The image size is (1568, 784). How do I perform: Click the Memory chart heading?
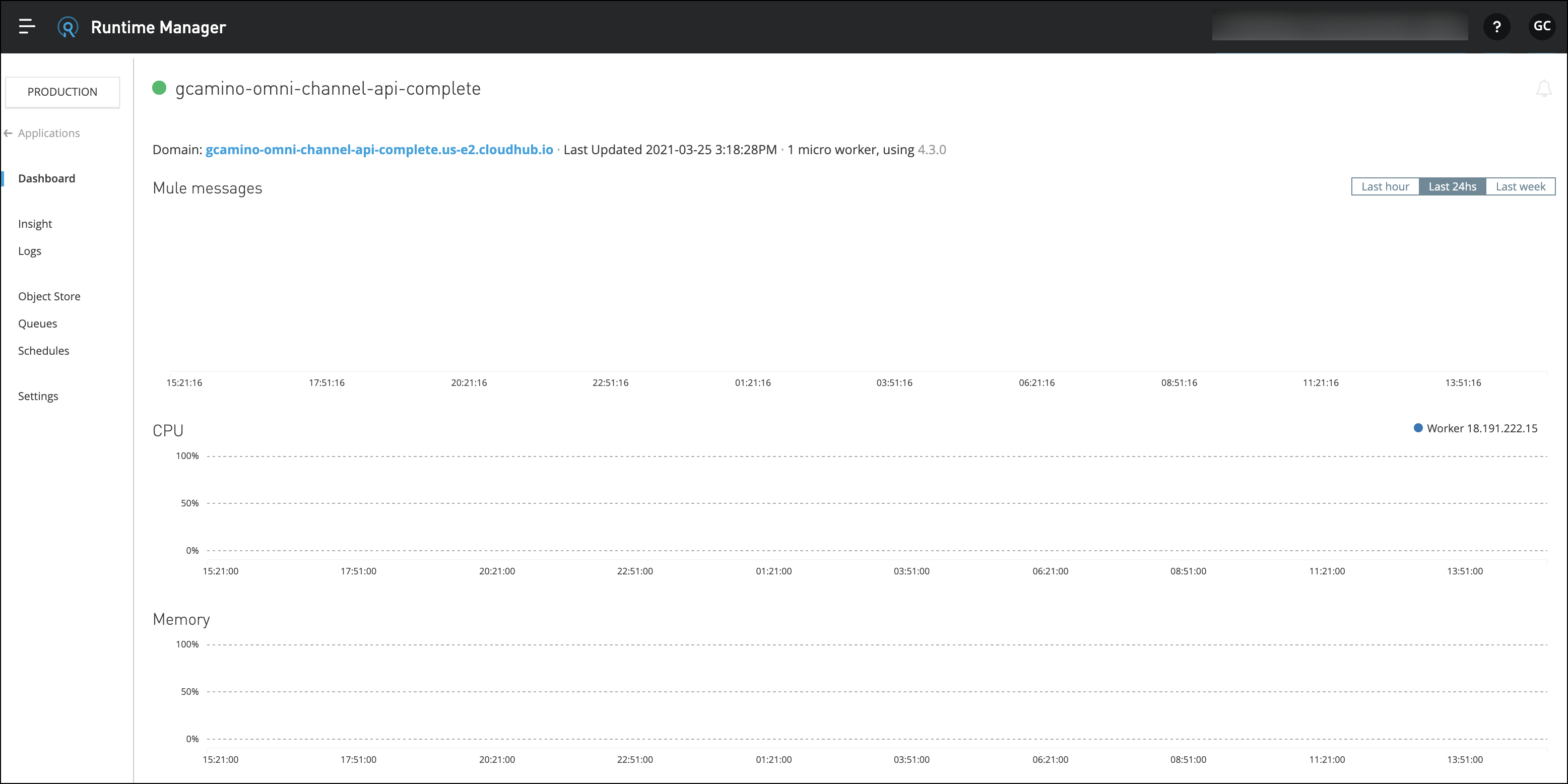click(181, 619)
